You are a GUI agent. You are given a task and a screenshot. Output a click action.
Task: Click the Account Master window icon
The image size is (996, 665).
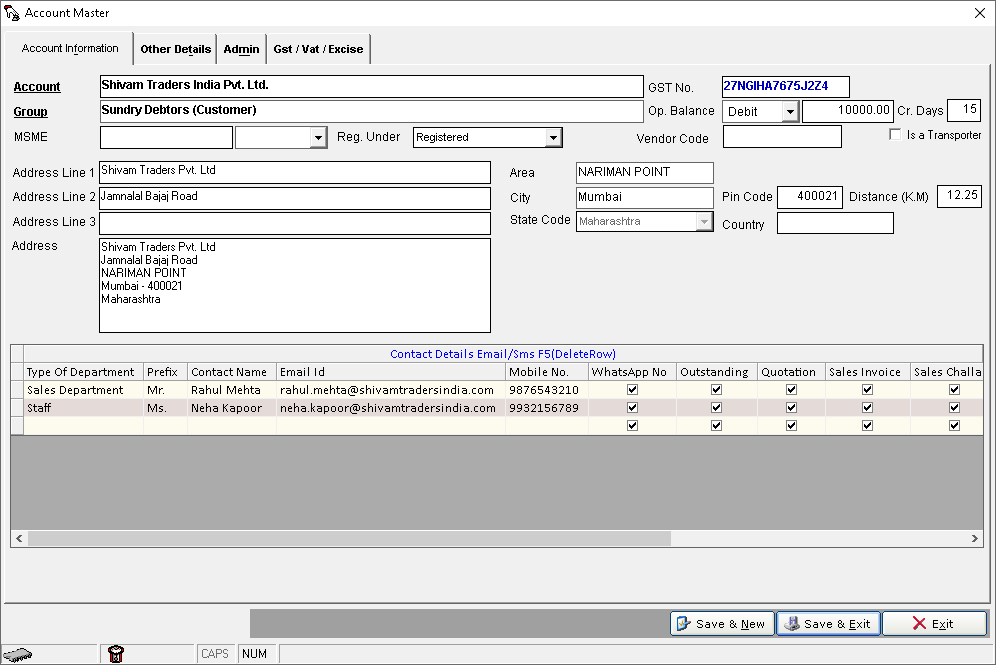(12, 13)
